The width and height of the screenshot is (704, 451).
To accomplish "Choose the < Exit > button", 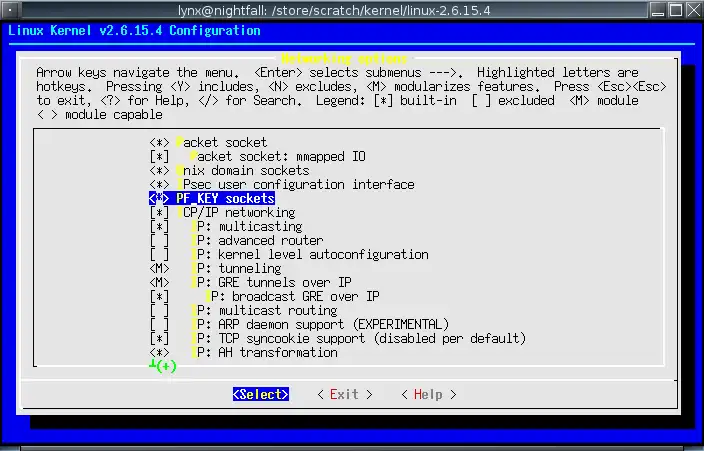I will click(x=345, y=394).
